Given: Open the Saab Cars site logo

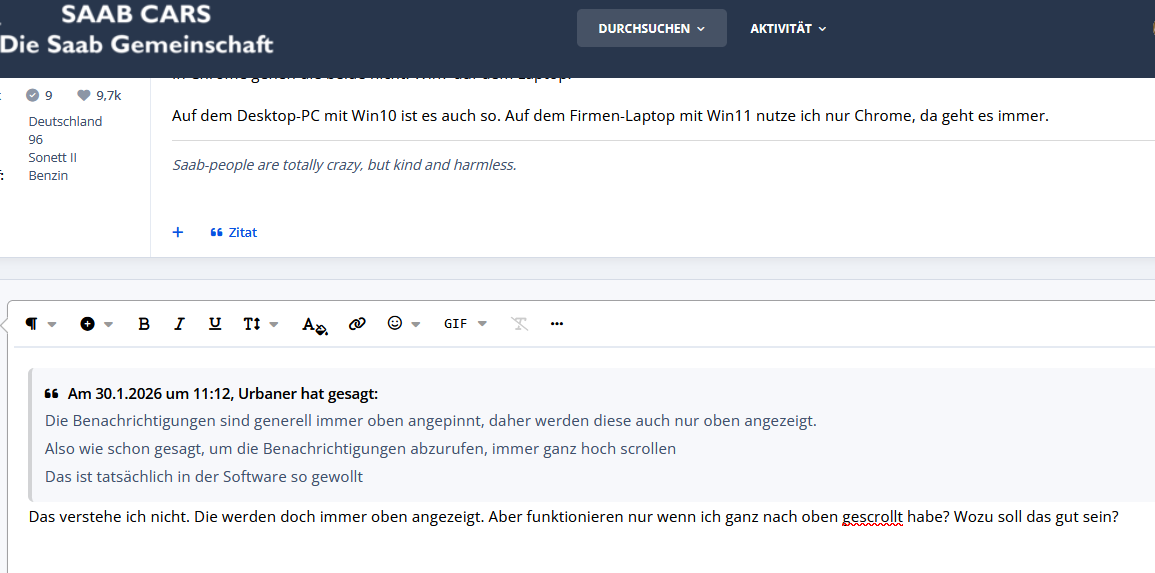Looking at the screenshot, I should pyautogui.click(x=136, y=29).
